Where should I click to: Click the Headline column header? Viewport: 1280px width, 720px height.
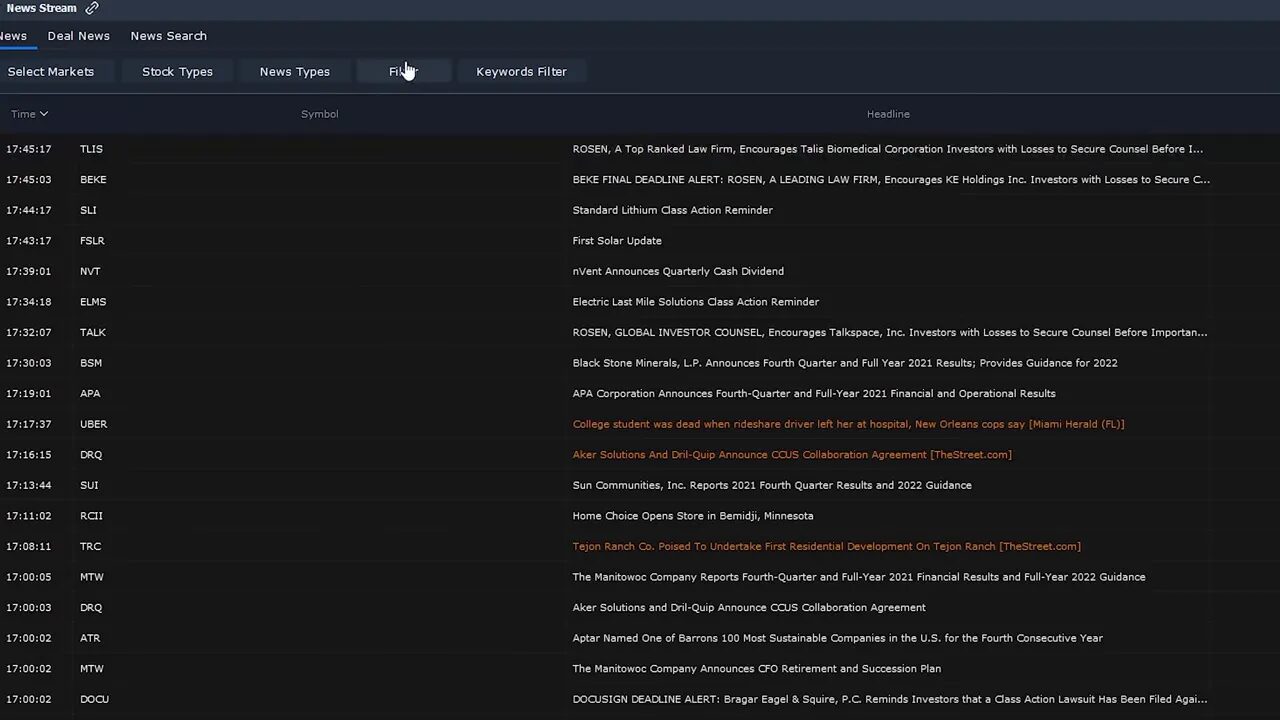pos(888,113)
